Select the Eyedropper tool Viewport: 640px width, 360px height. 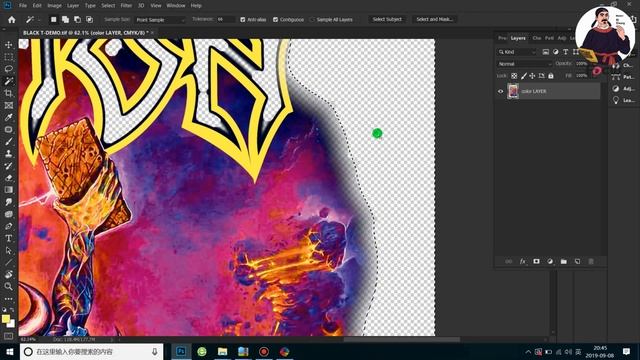pos(9,118)
